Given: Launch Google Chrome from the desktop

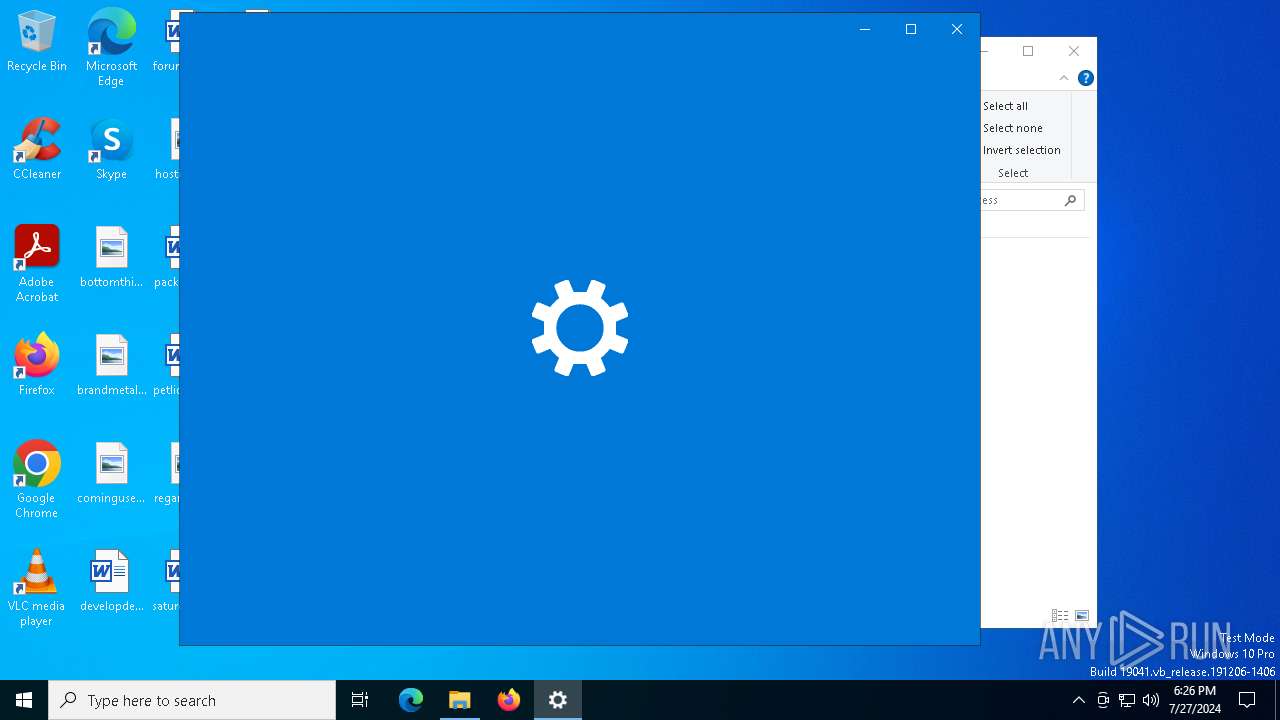Looking at the screenshot, I should point(37,480).
